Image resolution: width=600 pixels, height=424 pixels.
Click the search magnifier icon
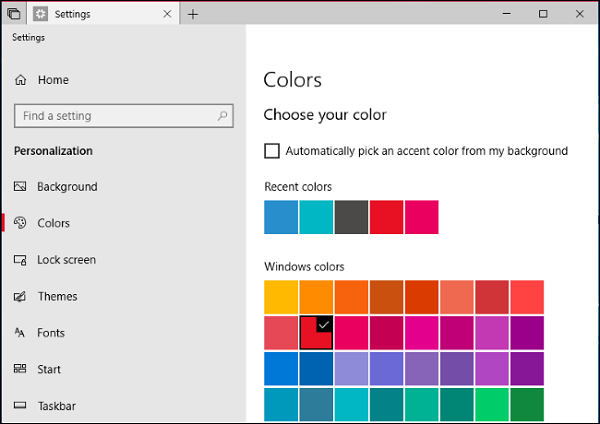pyautogui.click(x=222, y=116)
